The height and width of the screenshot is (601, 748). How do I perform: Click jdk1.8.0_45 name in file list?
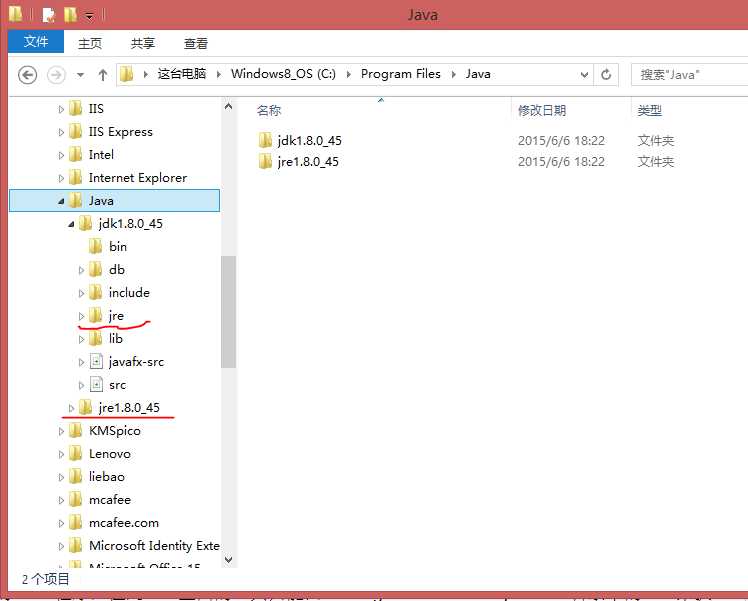click(x=310, y=141)
